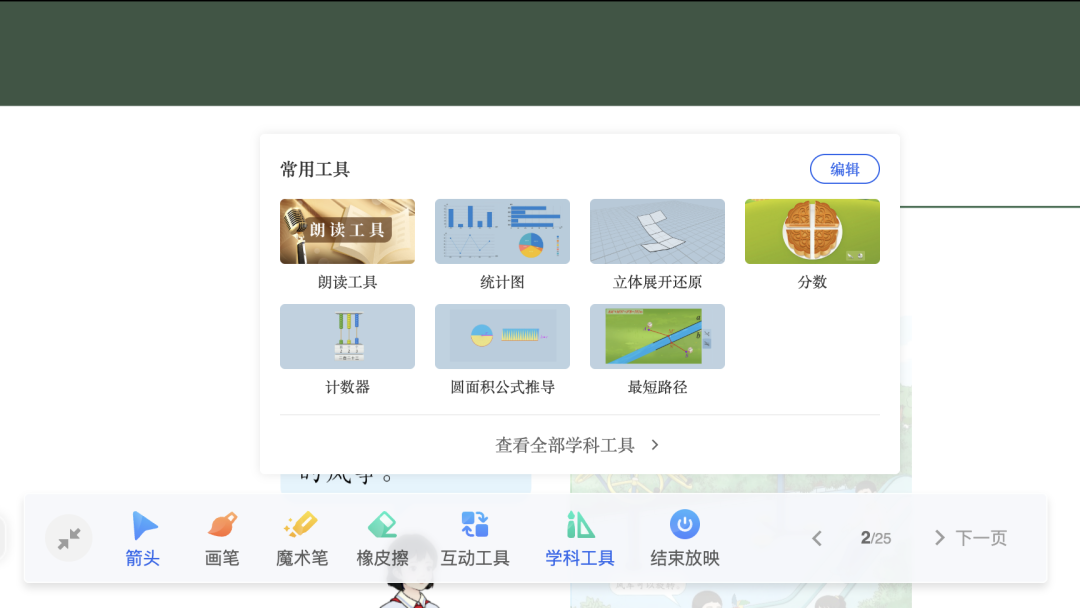
Task: Switch to the 橡皮擦 eraser tool
Action: 382,537
